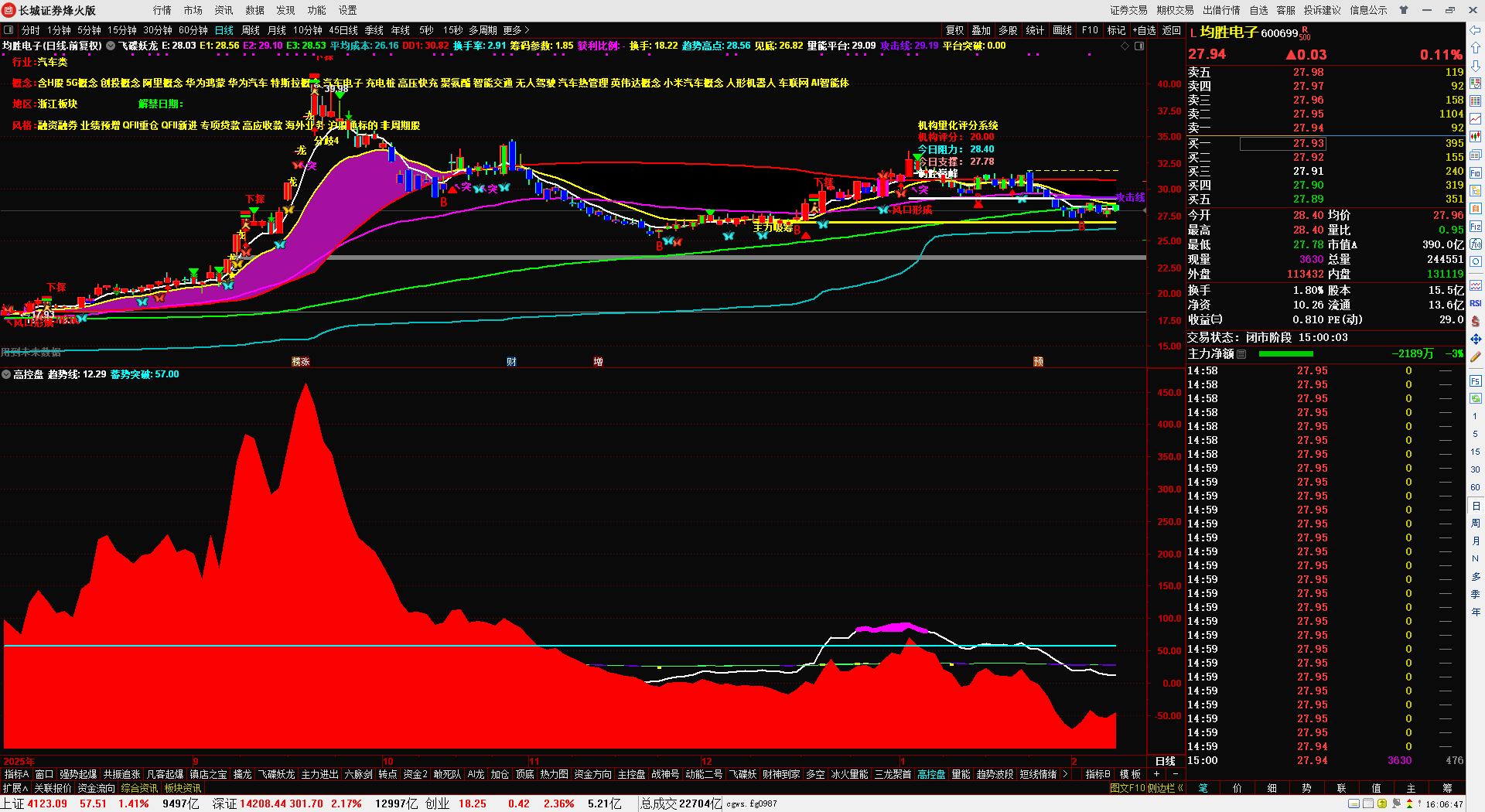This screenshot has width=1485, height=812.
Task: Open the 统计 statistics dropdown
Action: pos(1035,30)
